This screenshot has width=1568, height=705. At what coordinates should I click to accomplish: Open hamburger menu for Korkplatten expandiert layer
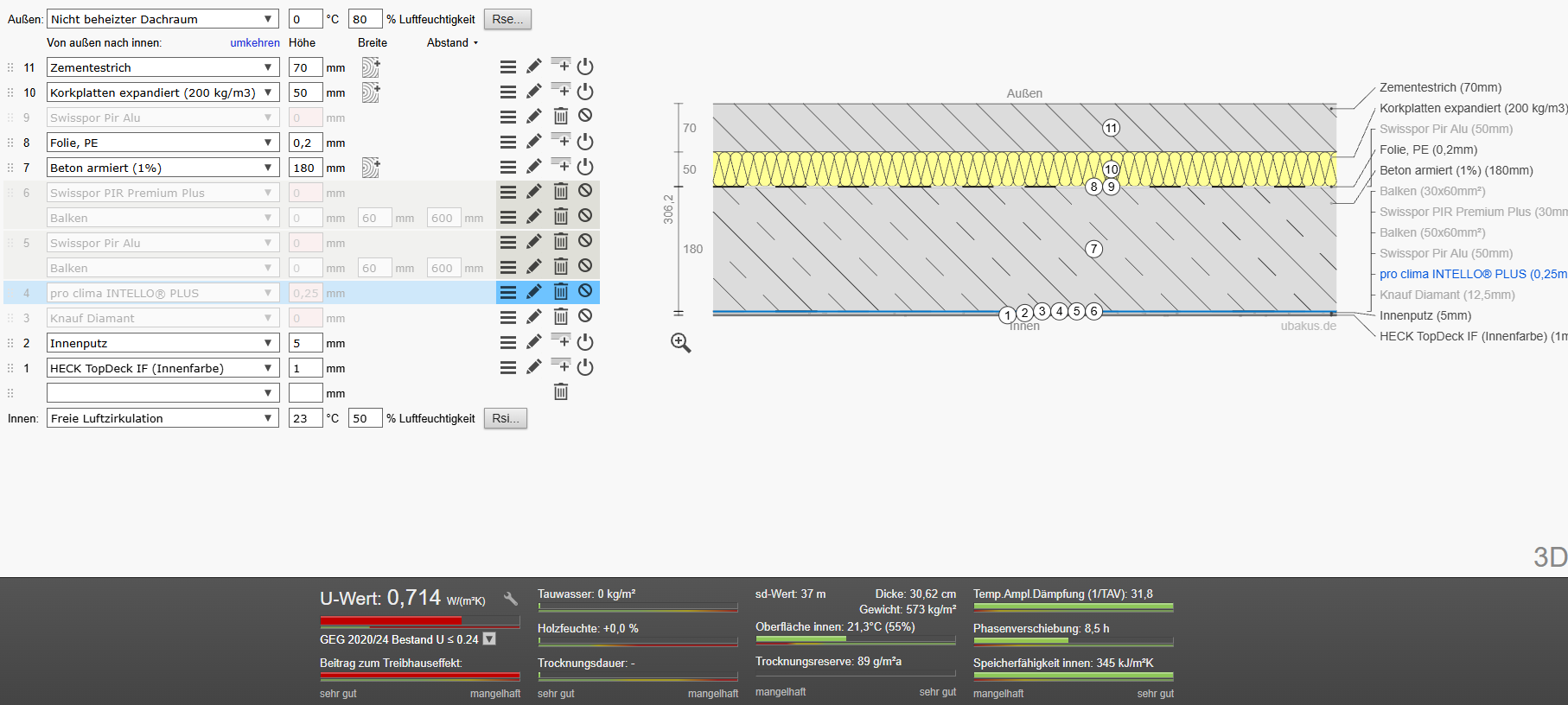pyautogui.click(x=508, y=92)
